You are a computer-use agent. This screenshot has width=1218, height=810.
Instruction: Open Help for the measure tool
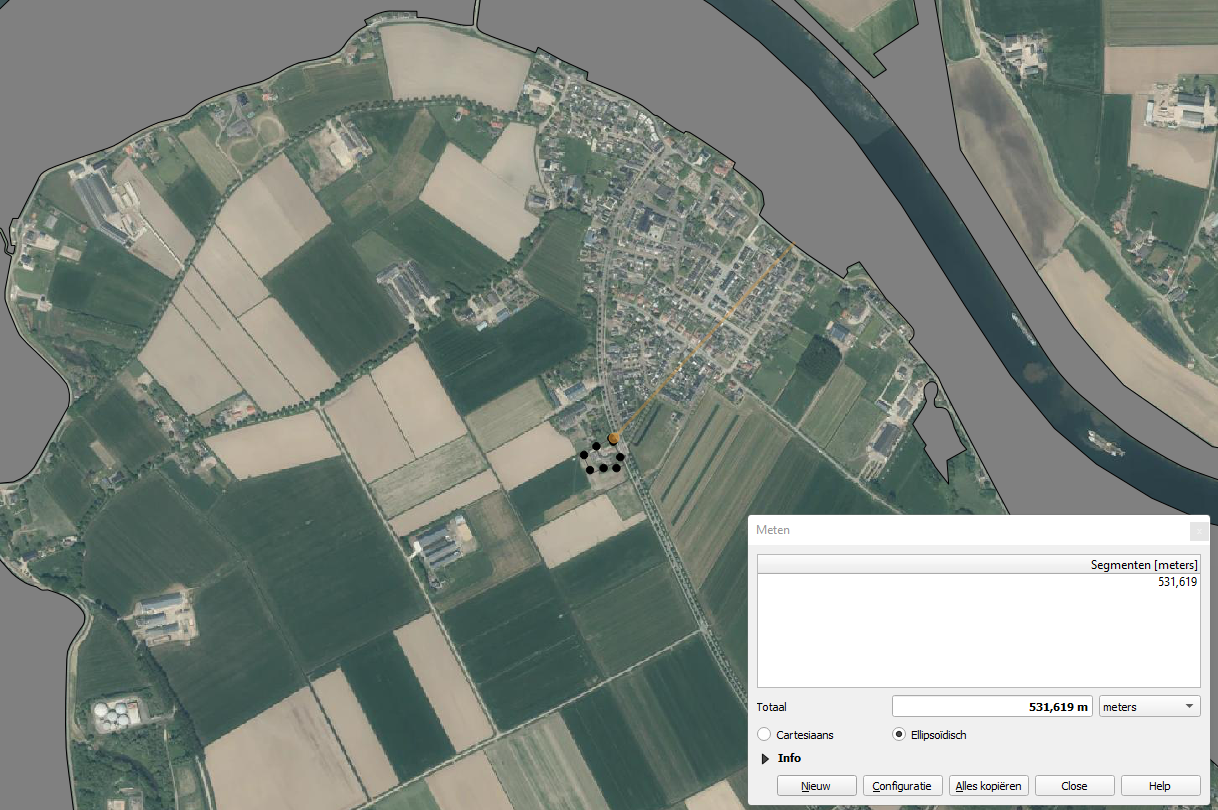point(1160,786)
